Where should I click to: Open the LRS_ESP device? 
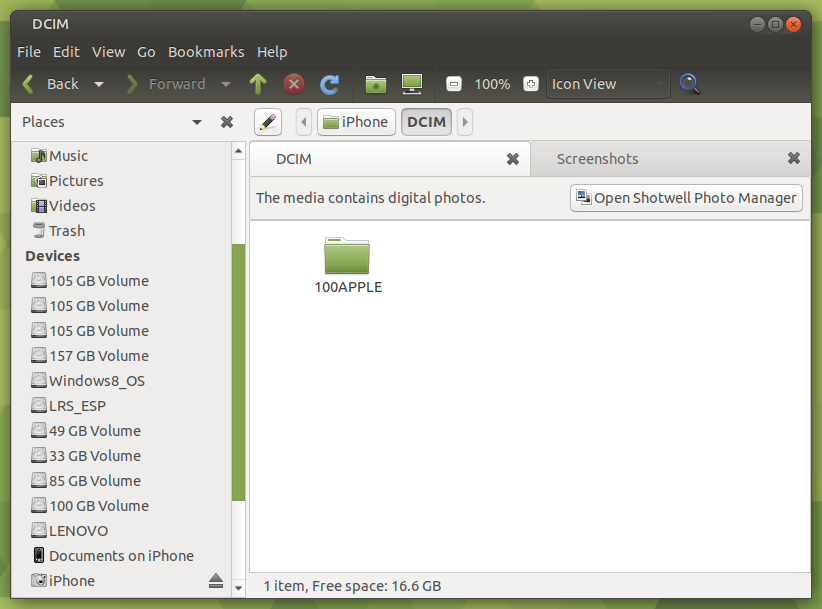[x=68, y=406]
